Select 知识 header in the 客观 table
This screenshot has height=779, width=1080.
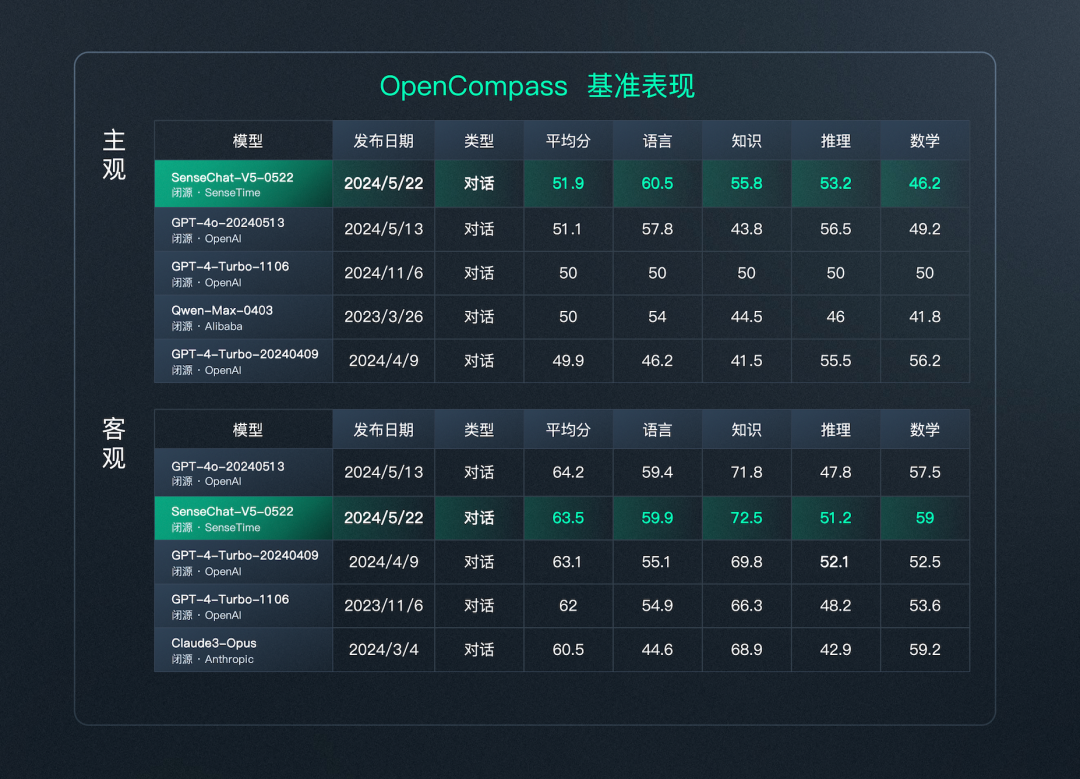(x=747, y=430)
